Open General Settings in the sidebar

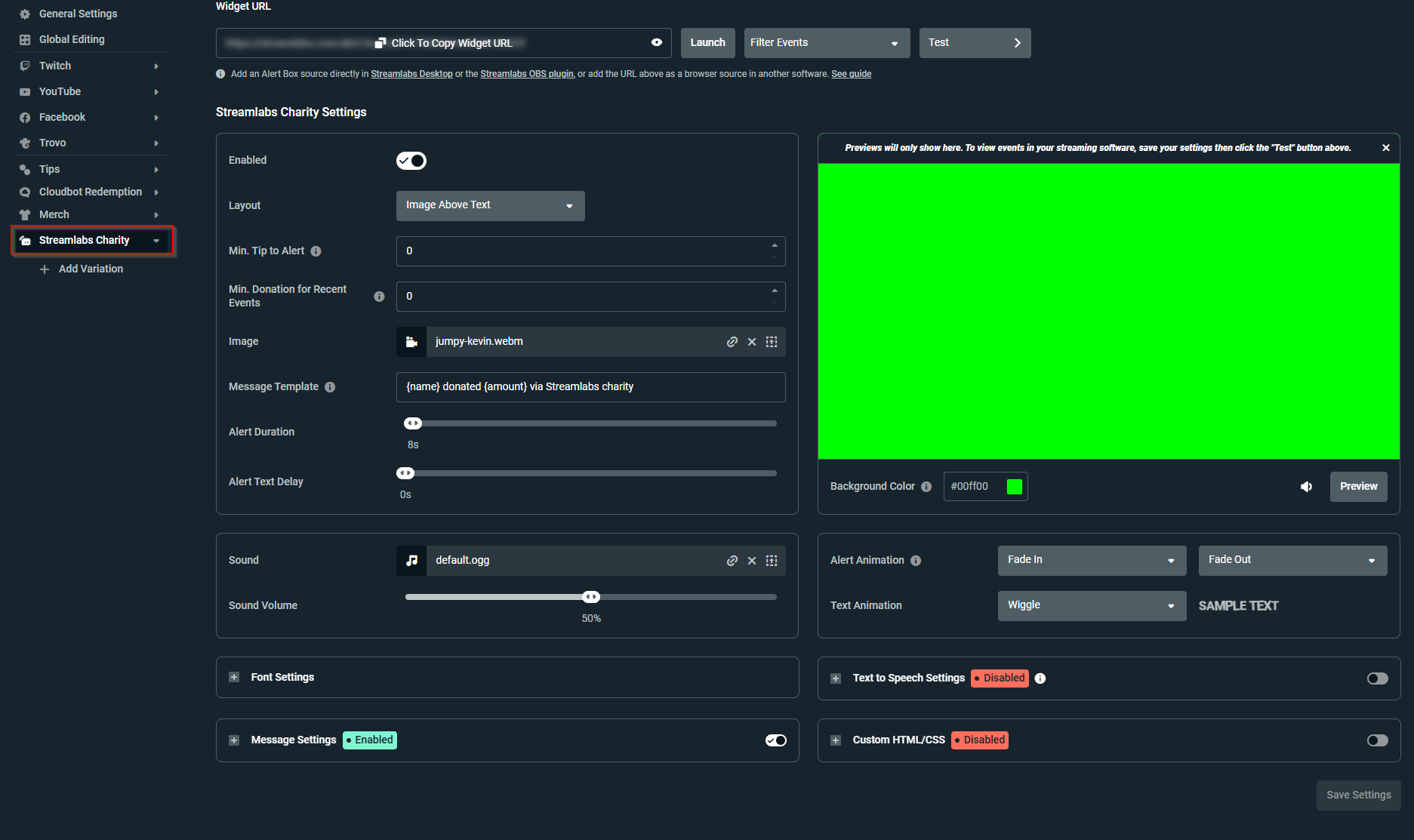tap(78, 14)
